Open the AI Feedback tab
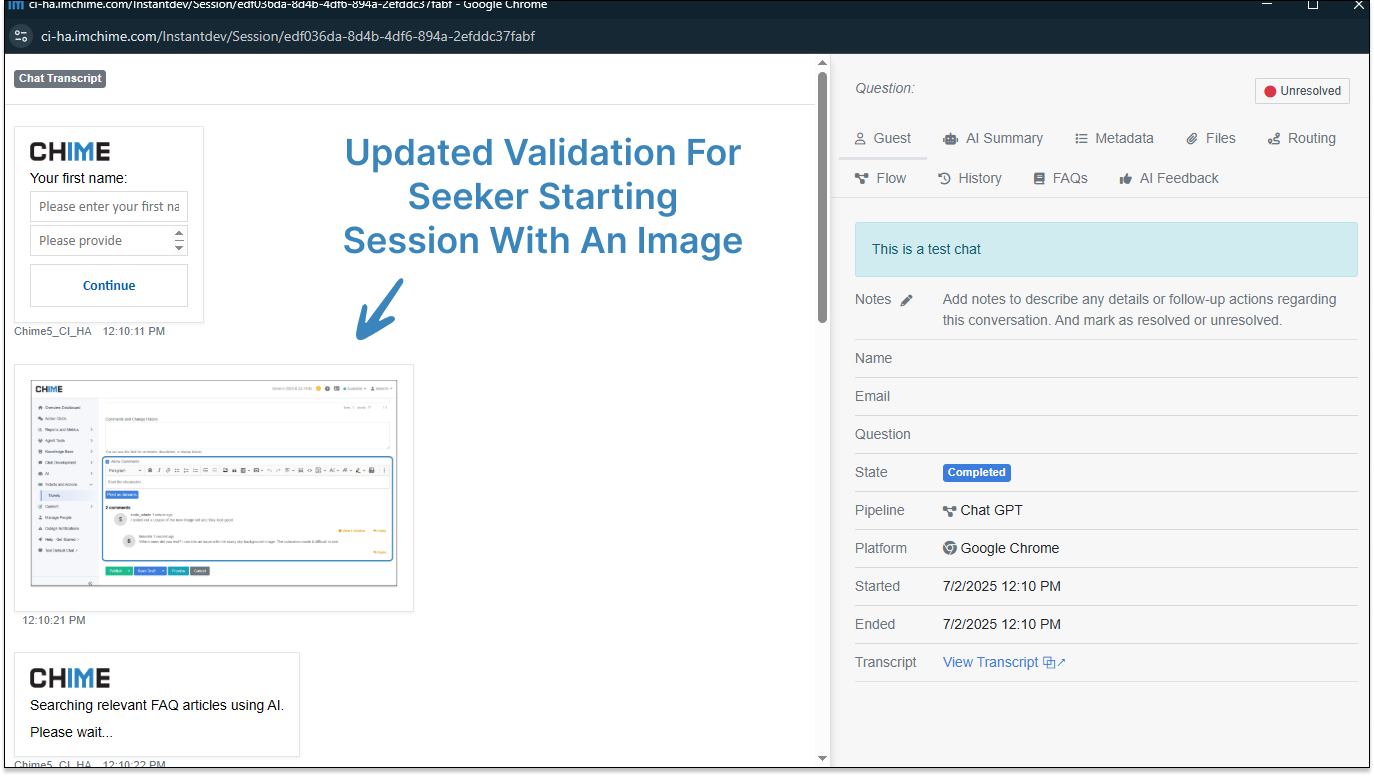Image resolution: width=1374 pixels, height=776 pixels. [x=1168, y=178]
